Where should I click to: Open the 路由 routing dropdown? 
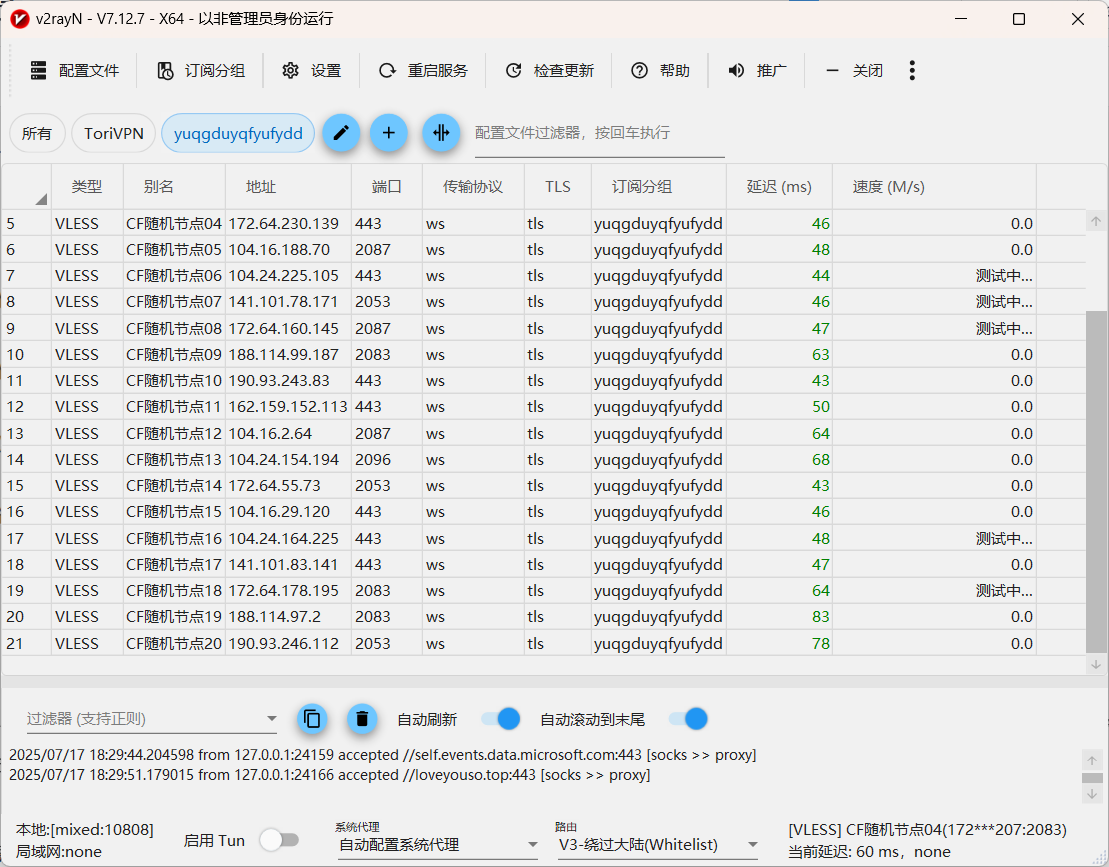tap(657, 845)
